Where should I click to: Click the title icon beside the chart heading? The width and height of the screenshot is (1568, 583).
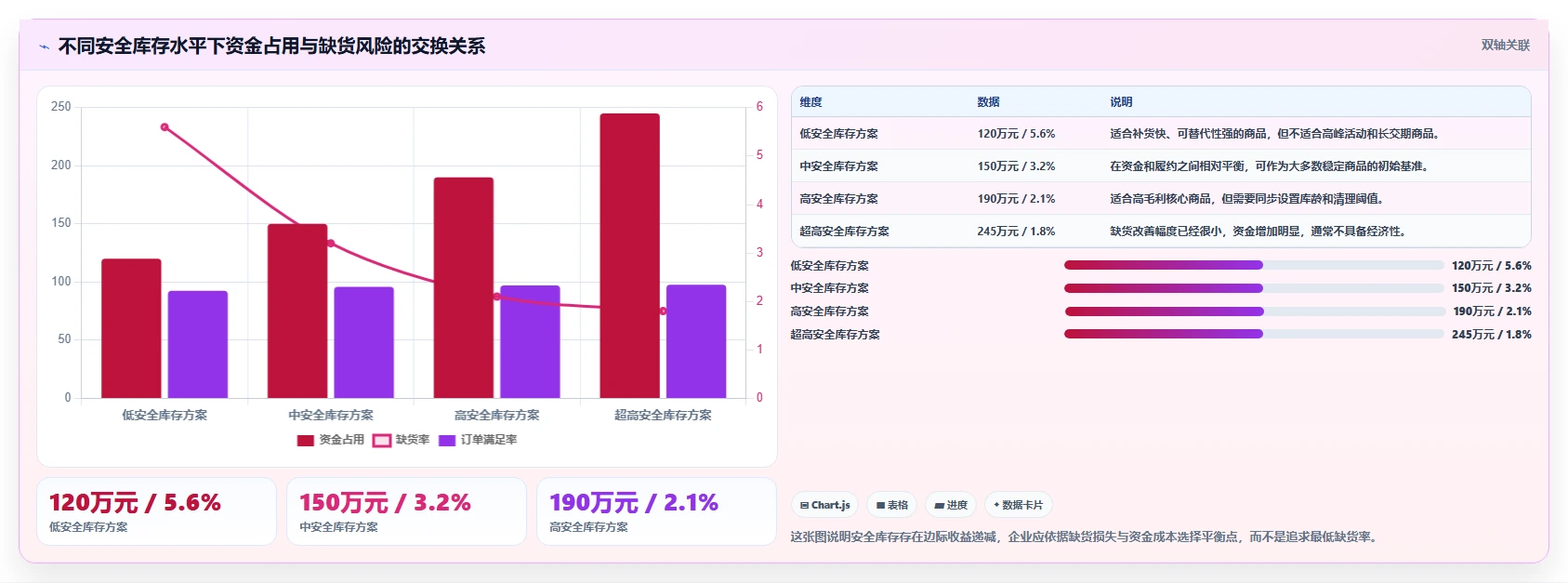44,46
